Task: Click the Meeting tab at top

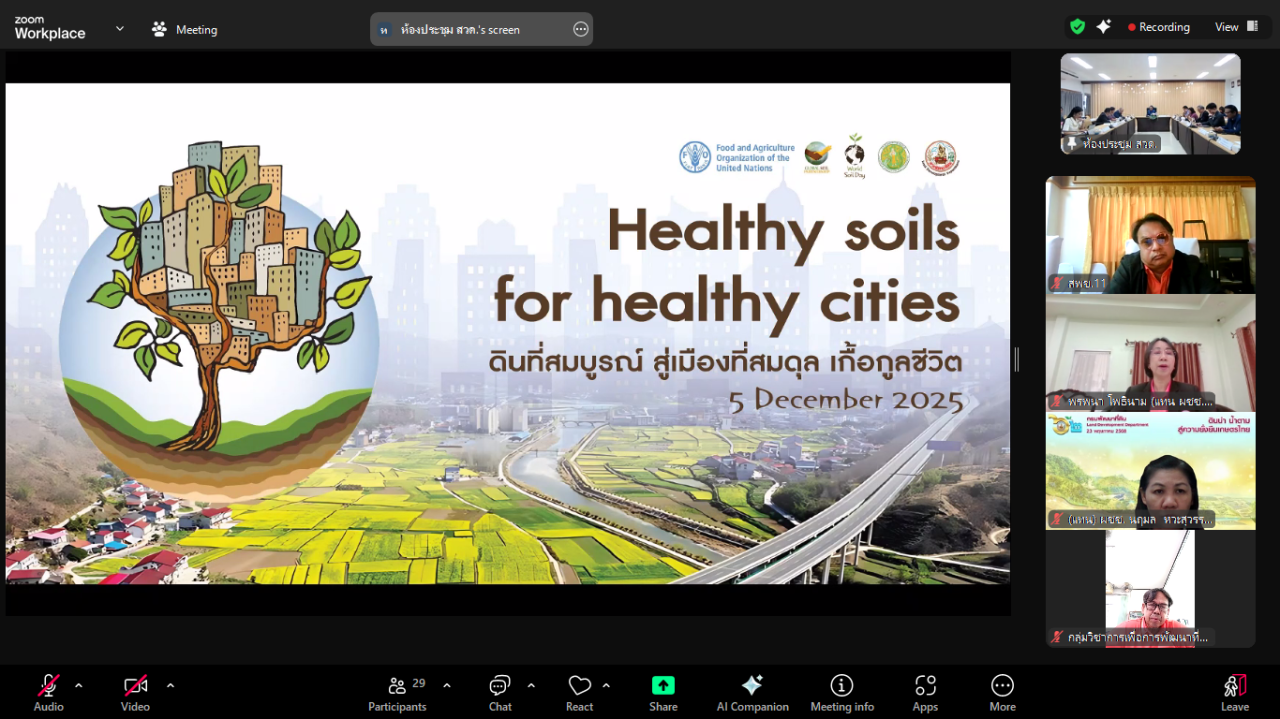Action: click(x=185, y=29)
